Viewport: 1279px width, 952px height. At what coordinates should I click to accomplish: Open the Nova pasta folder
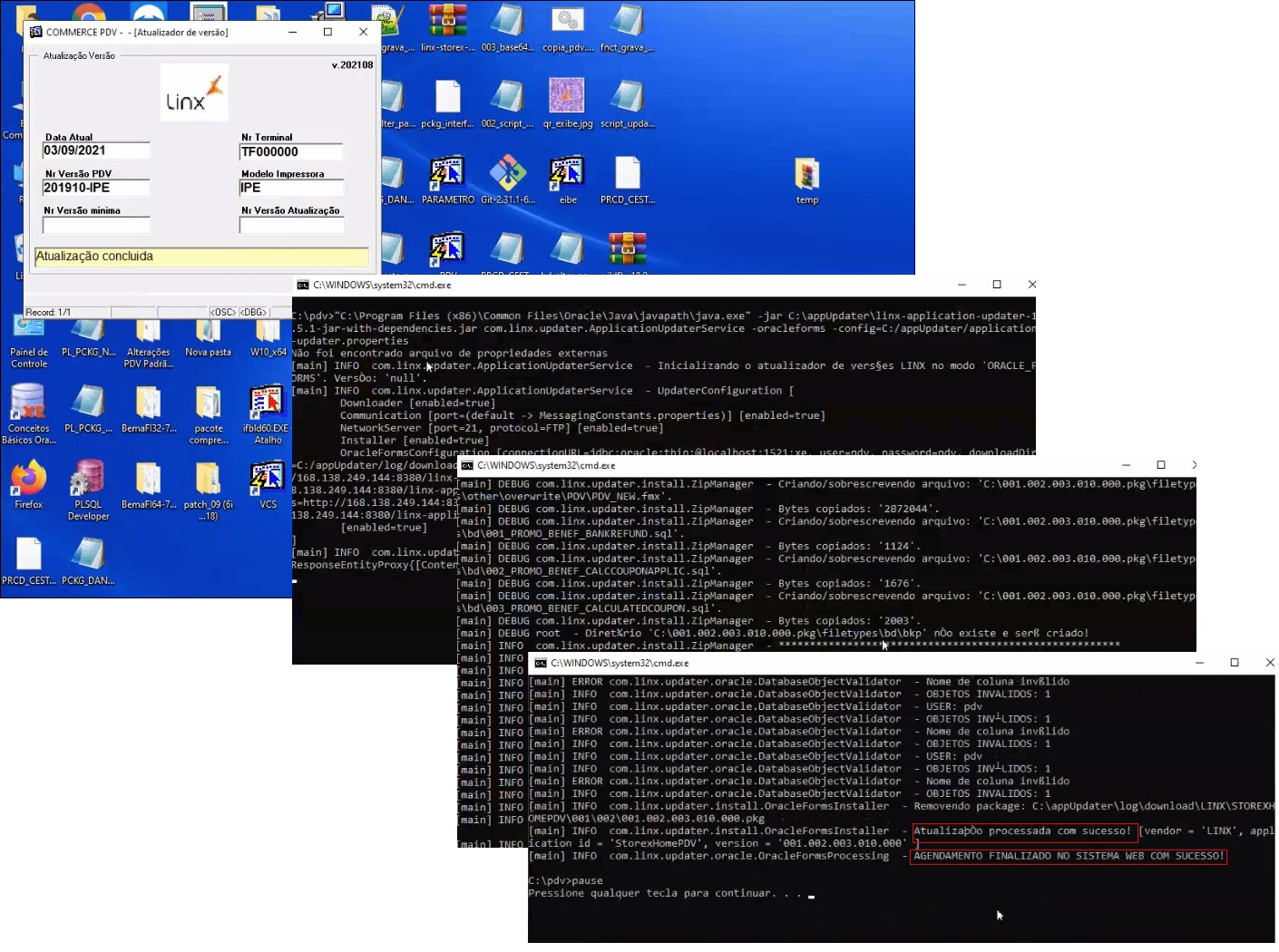208,338
